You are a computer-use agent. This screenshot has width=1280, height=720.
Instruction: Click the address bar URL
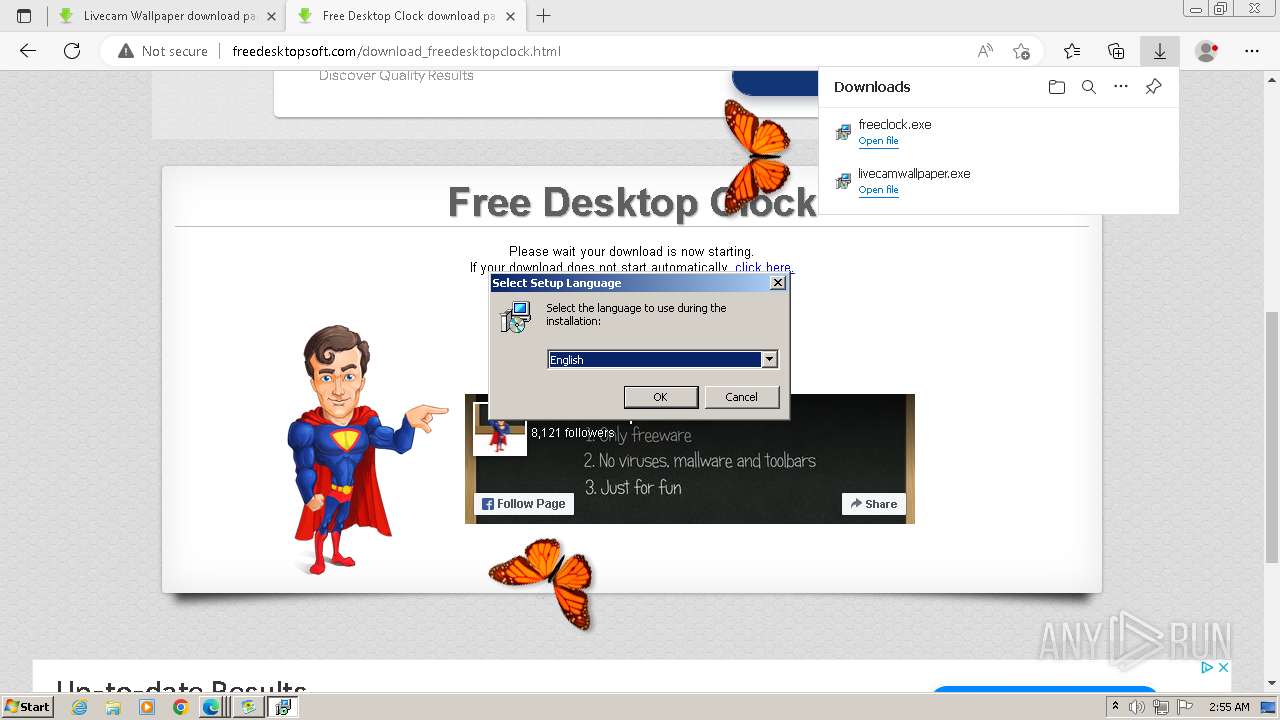396,51
